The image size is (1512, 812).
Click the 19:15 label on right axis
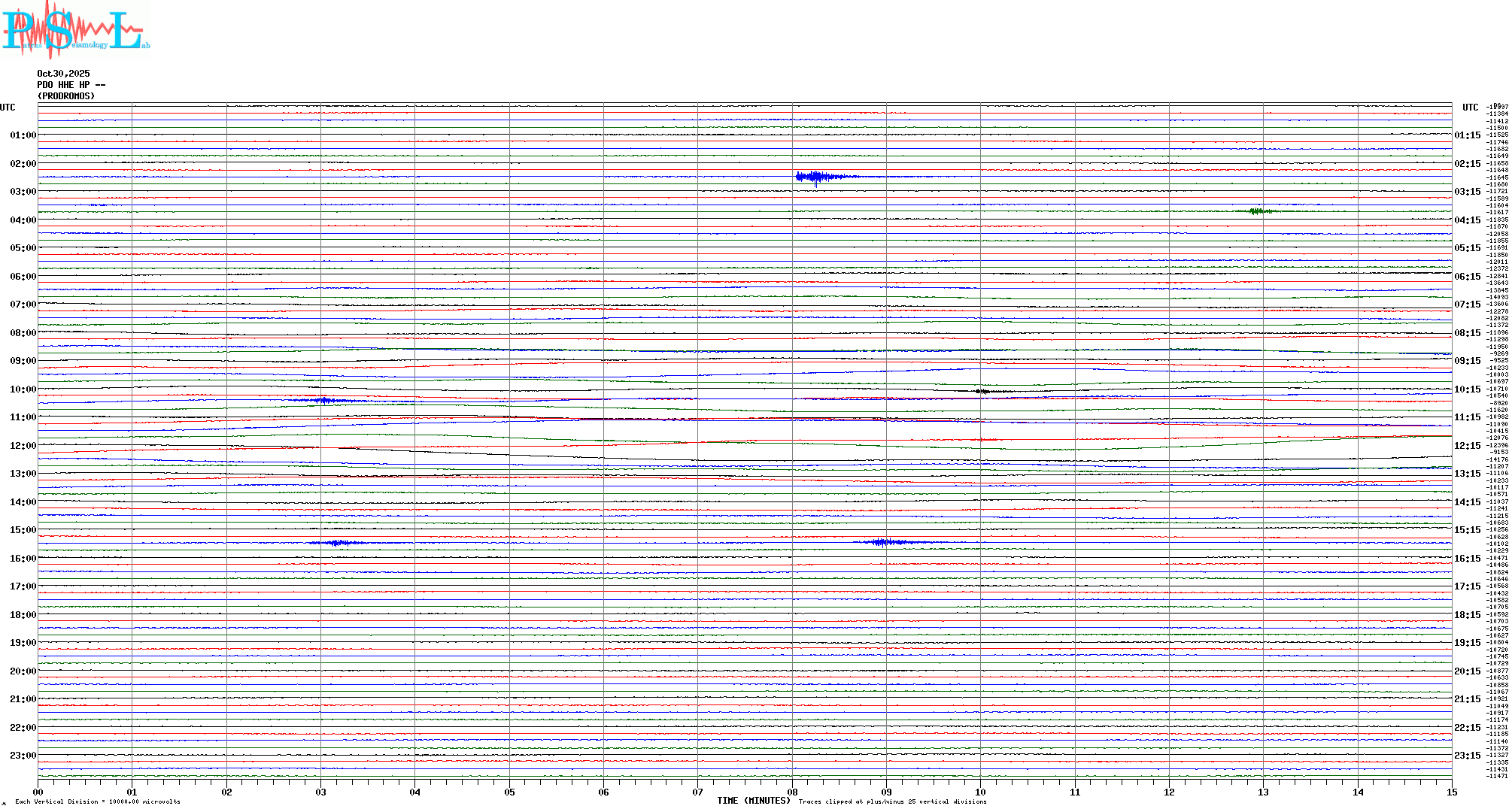coord(1467,643)
